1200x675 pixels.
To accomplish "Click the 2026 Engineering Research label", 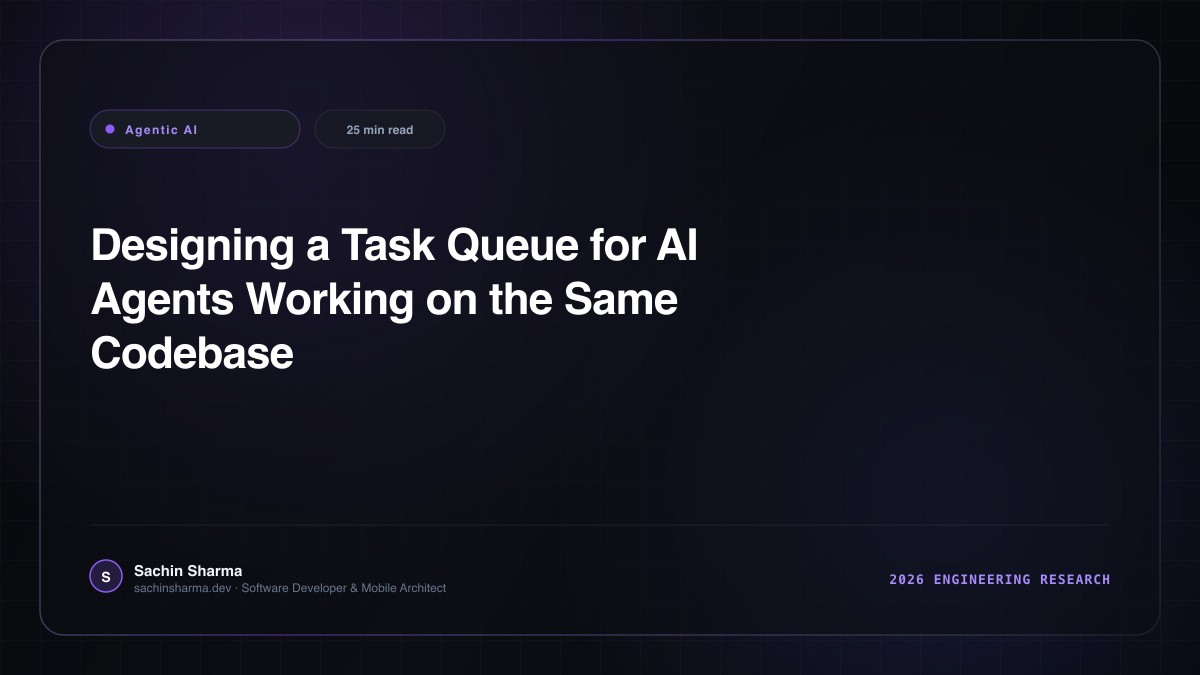I will click(x=1000, y=579).
